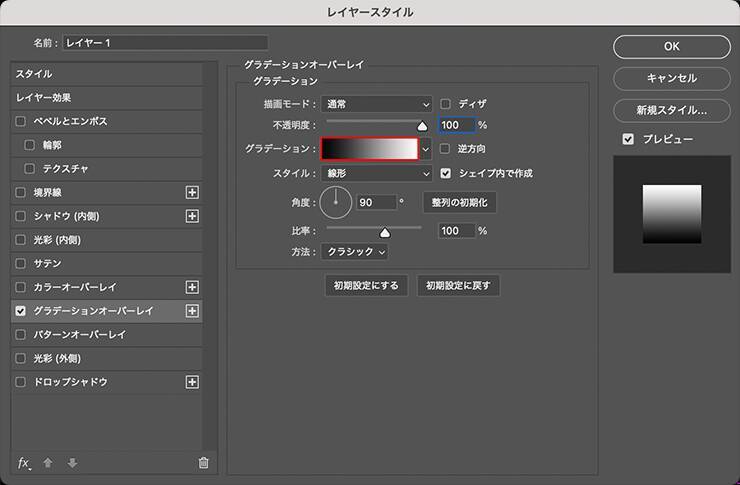This screenshot has height=485, width=740.
Task: Expand the スタイル 線形 dropdown
Action: coord(376,173)
